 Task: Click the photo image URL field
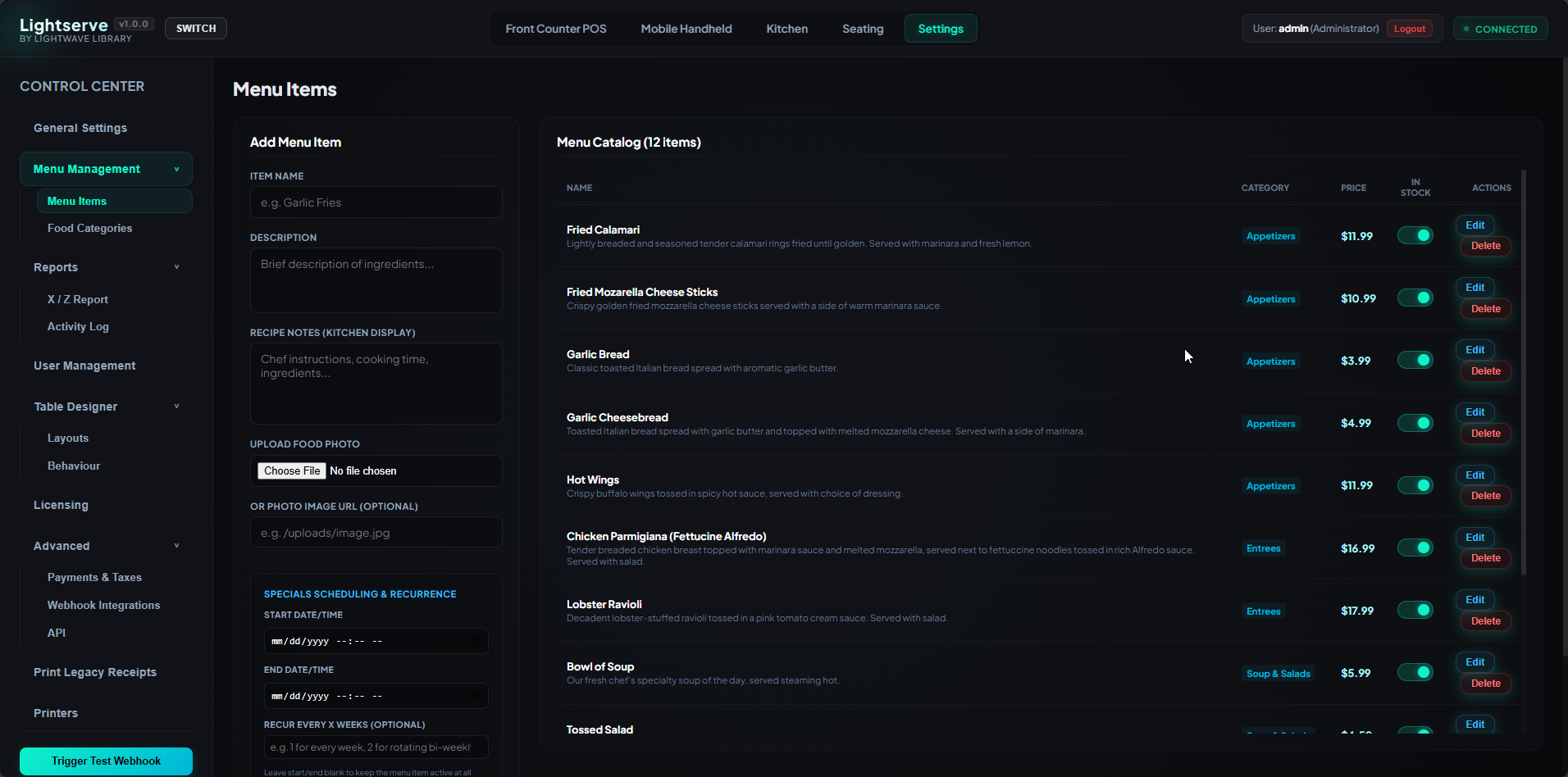(376, 533)
